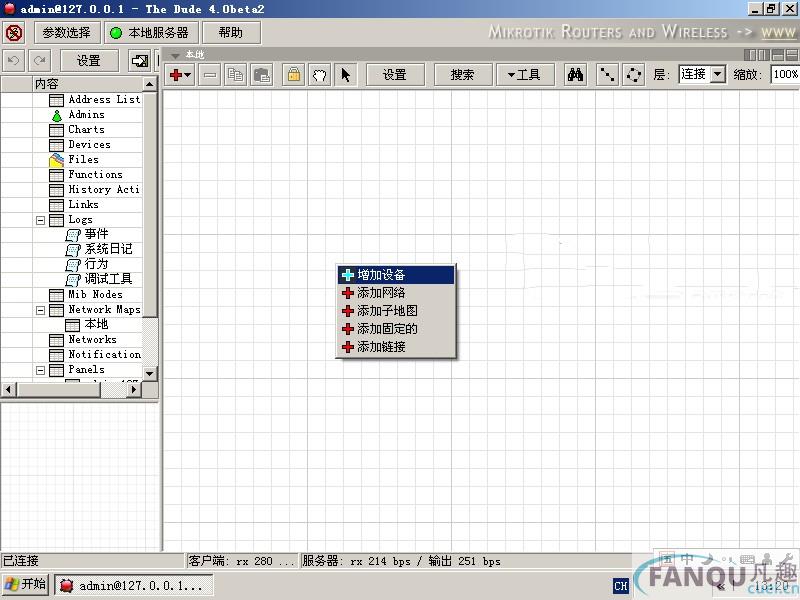The image size is (800, 600).
Task: Select the arrow pointer tool
Action: 345,75
